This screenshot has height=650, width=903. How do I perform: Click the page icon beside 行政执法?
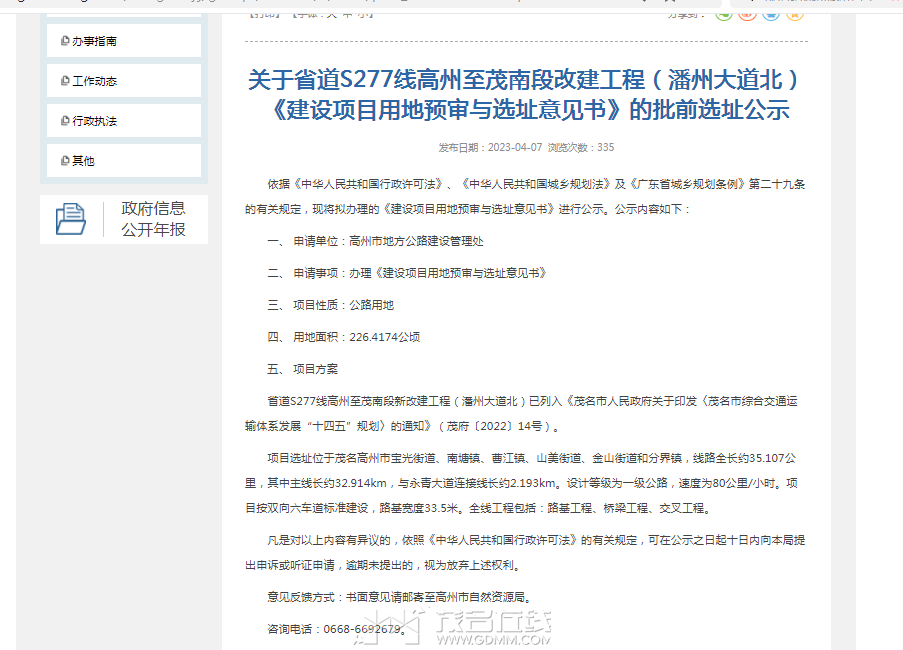point(65,121)
